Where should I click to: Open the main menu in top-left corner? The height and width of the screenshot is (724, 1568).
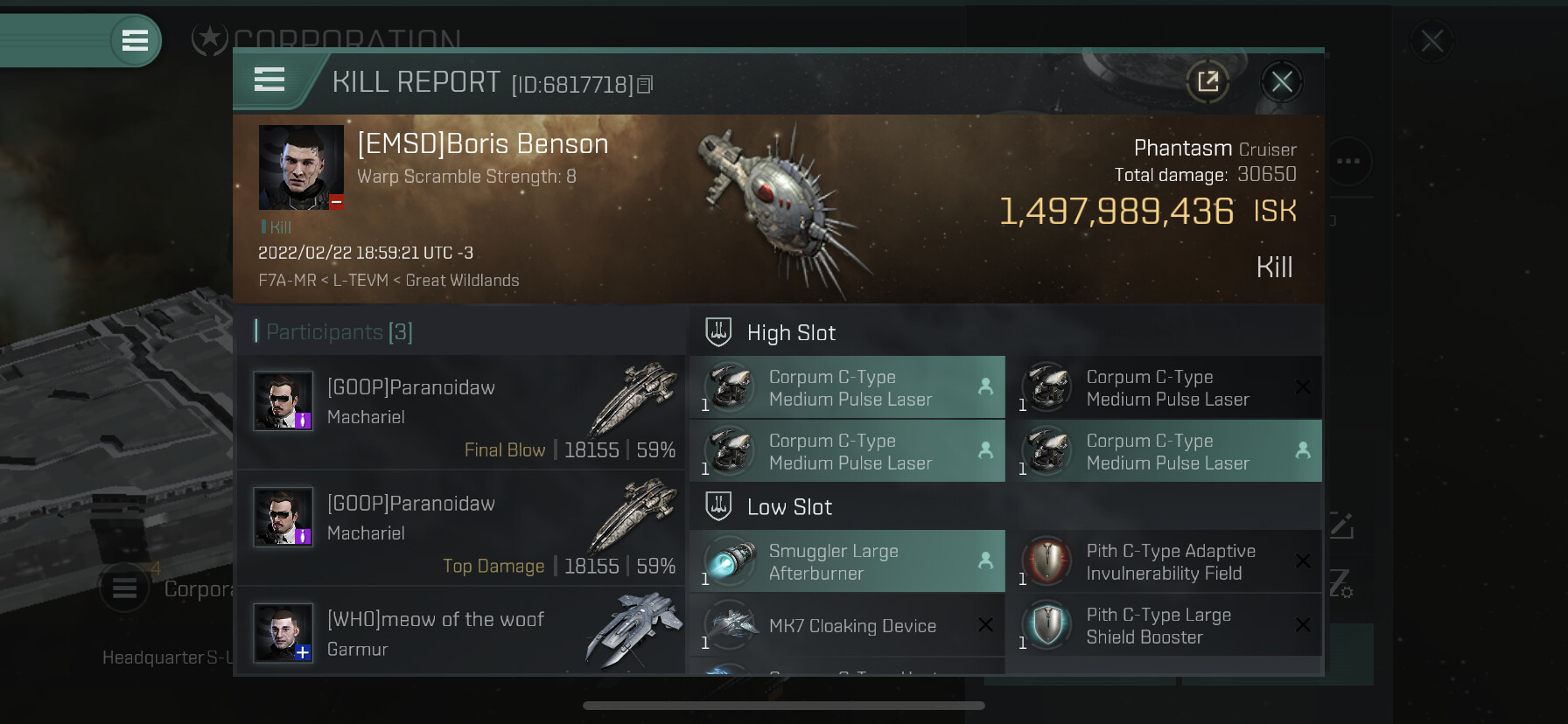point(135,40)
